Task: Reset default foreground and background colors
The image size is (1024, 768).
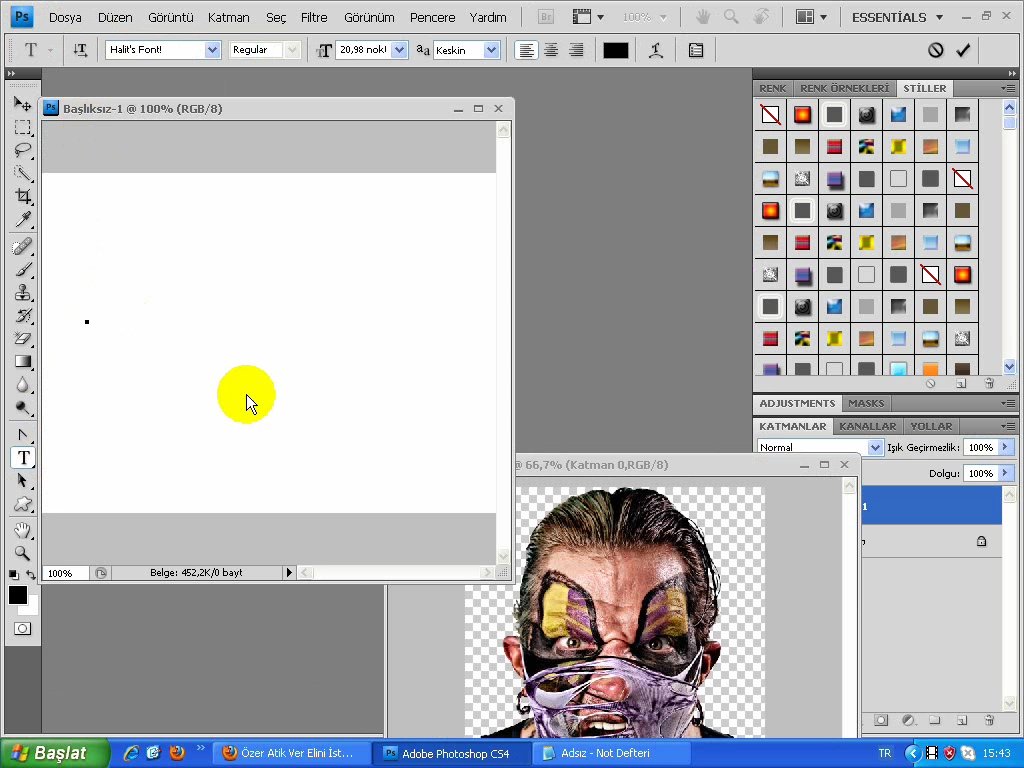Action: tap(13, 575)
